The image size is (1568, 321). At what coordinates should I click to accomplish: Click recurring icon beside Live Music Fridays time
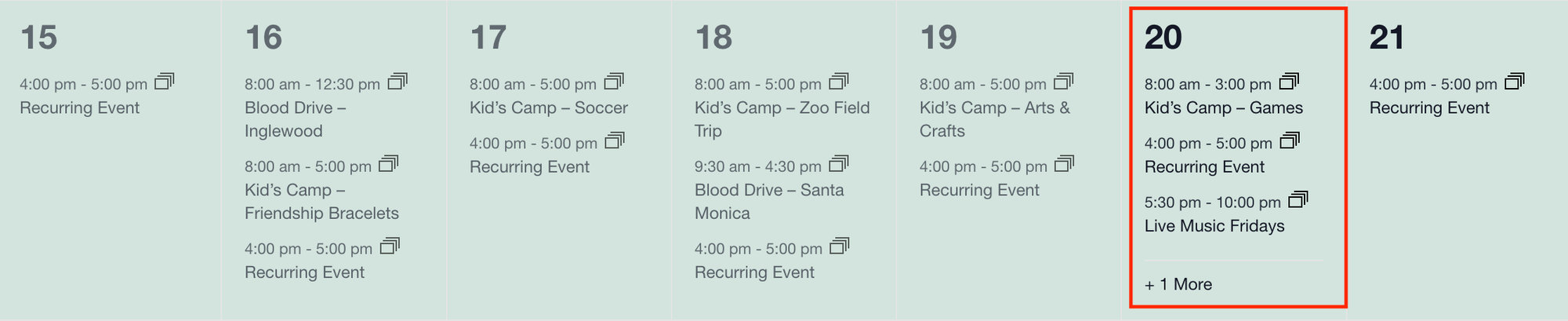1298,200
